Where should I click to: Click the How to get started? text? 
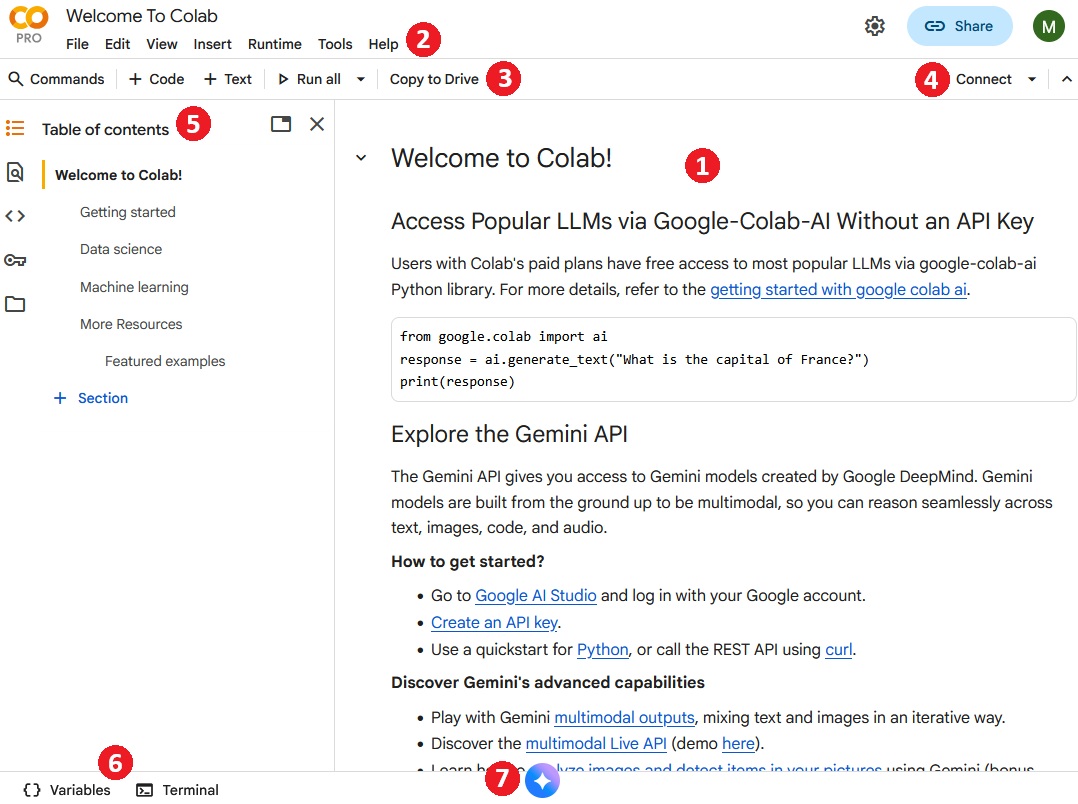point(468,561)
